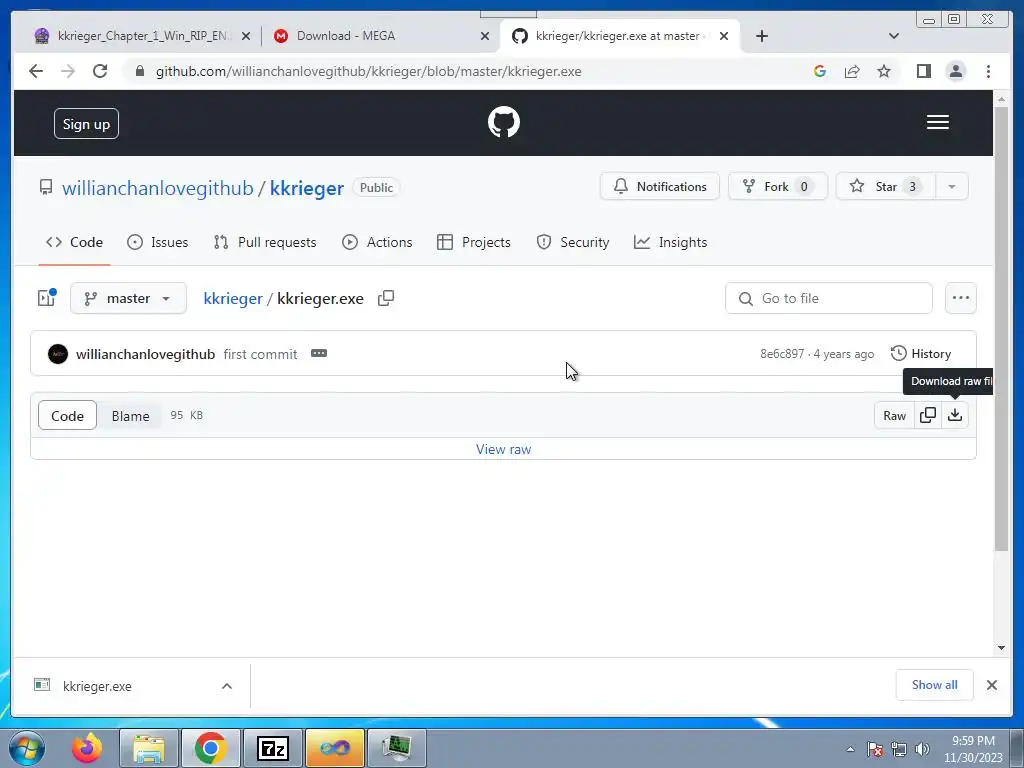
Task: Open the Windows Start menu
Action: [x=27, y=748]
